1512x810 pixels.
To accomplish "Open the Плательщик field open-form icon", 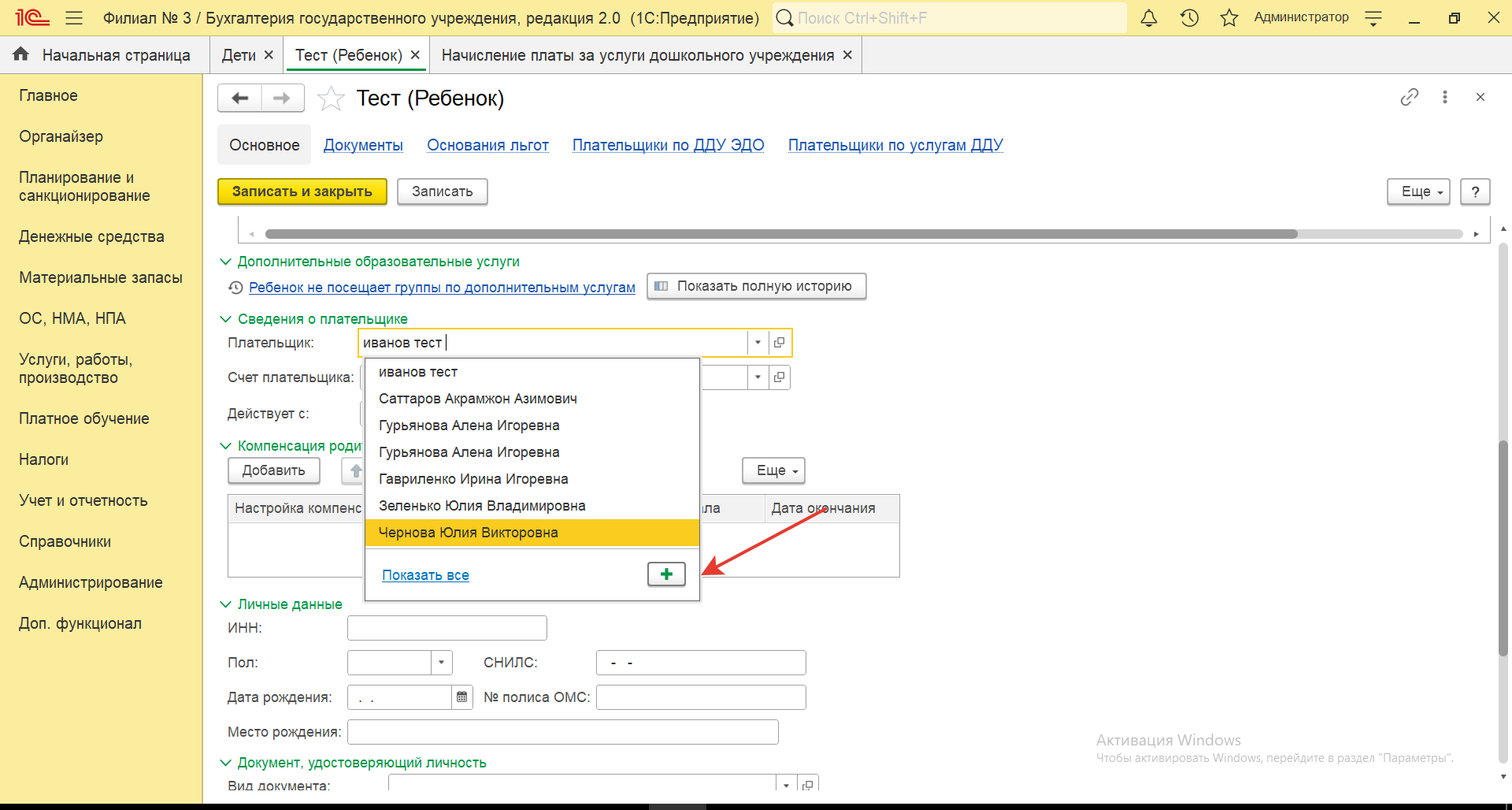I will pos(780,343).
